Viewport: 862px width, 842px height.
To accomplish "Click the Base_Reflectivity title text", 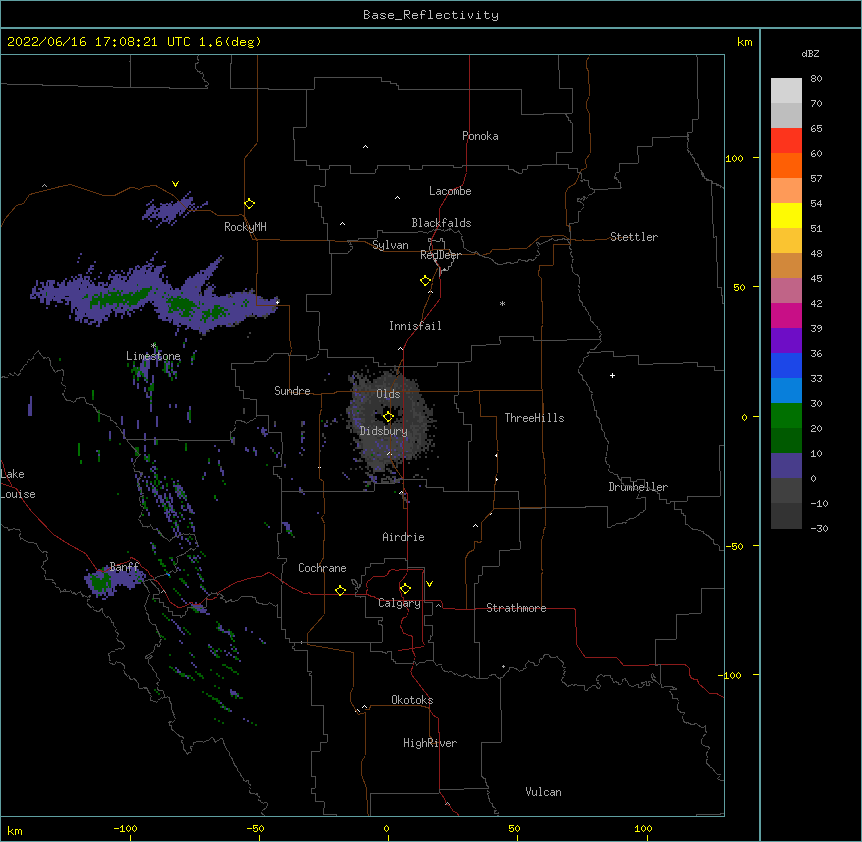I will (431, 15).
